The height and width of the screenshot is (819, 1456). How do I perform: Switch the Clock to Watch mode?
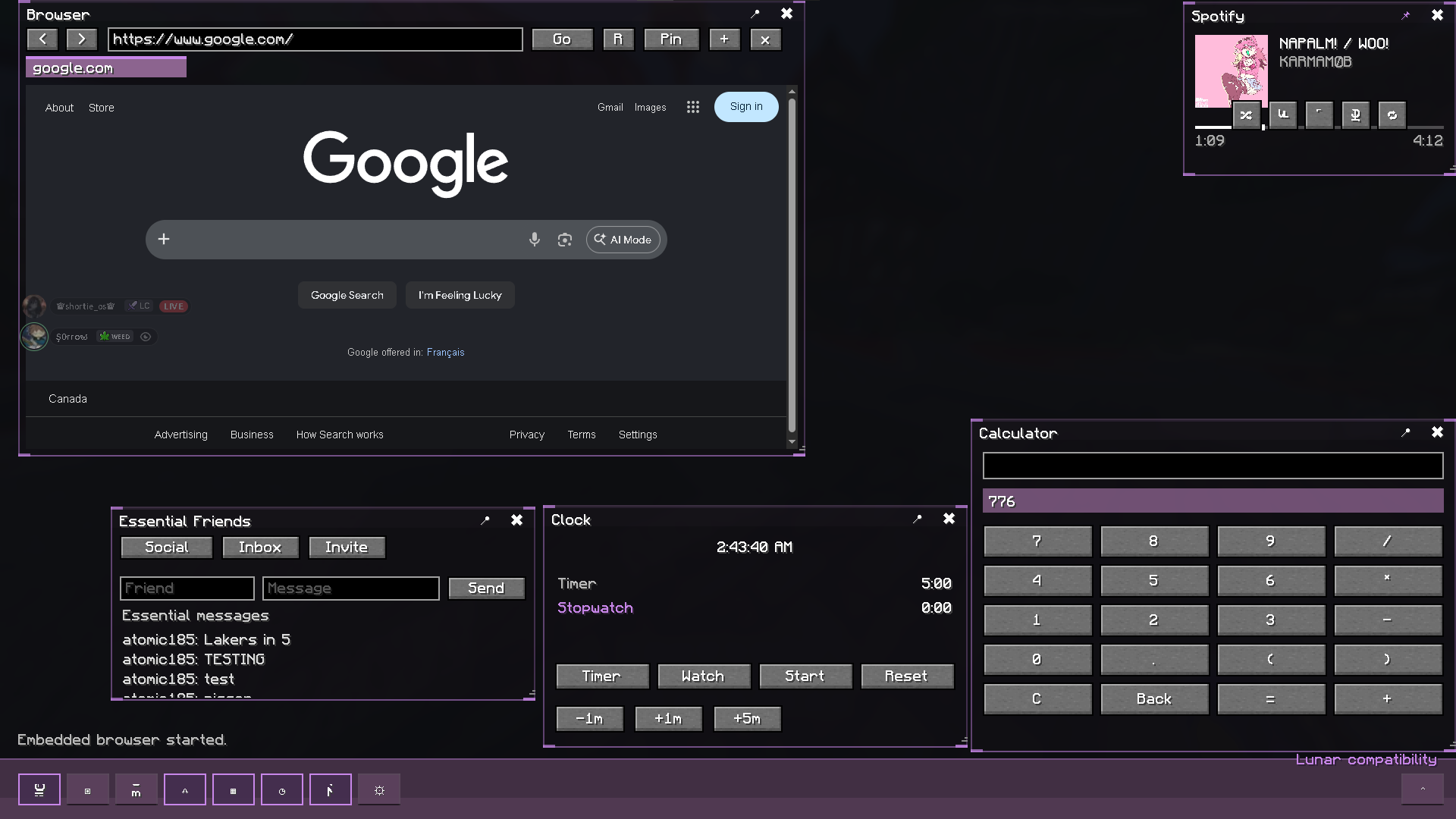704,676
